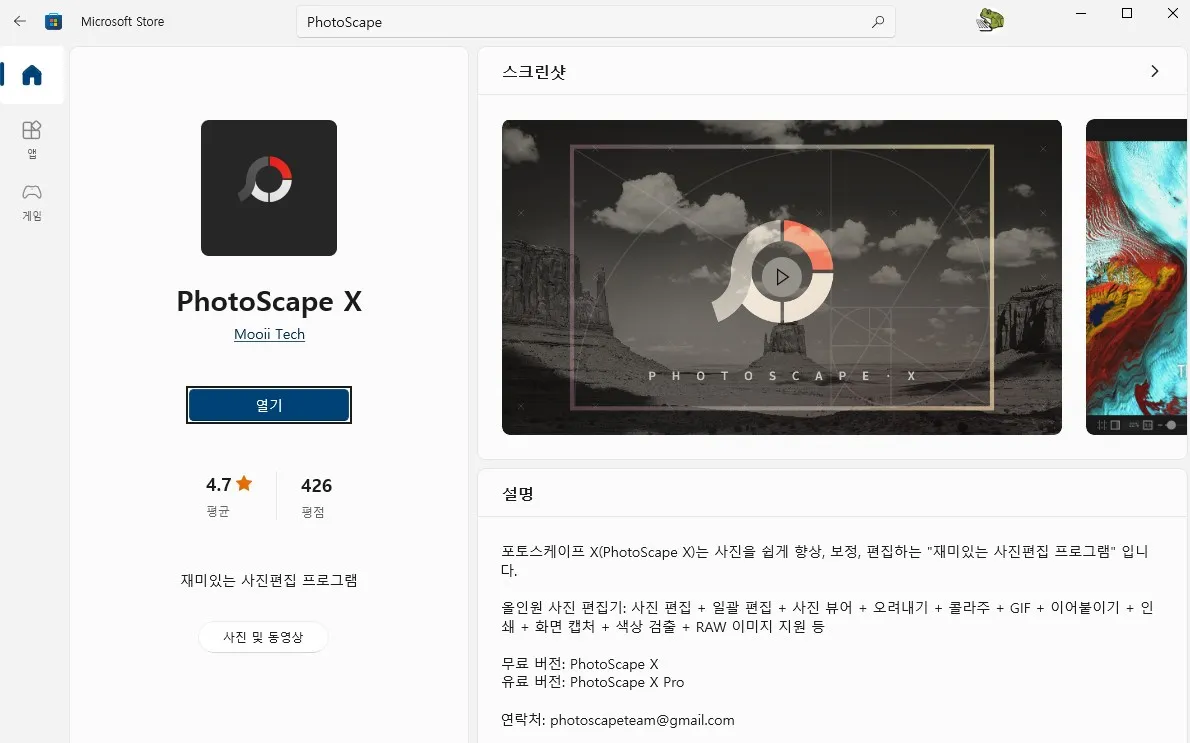The height and width of the screenshot is (743, 1190).
Task: Click the 유료 버전: PhotoScape X Pro line
Action: [593, 682]
